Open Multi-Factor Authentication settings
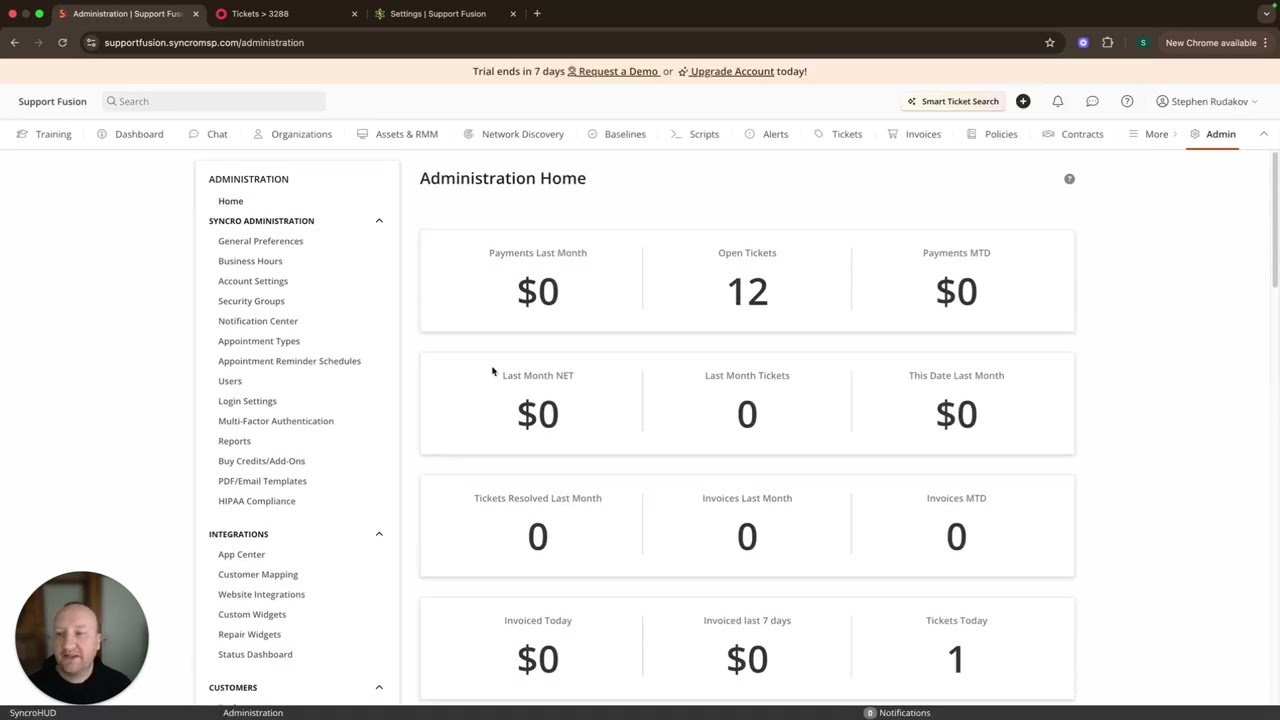 point(276,421)
